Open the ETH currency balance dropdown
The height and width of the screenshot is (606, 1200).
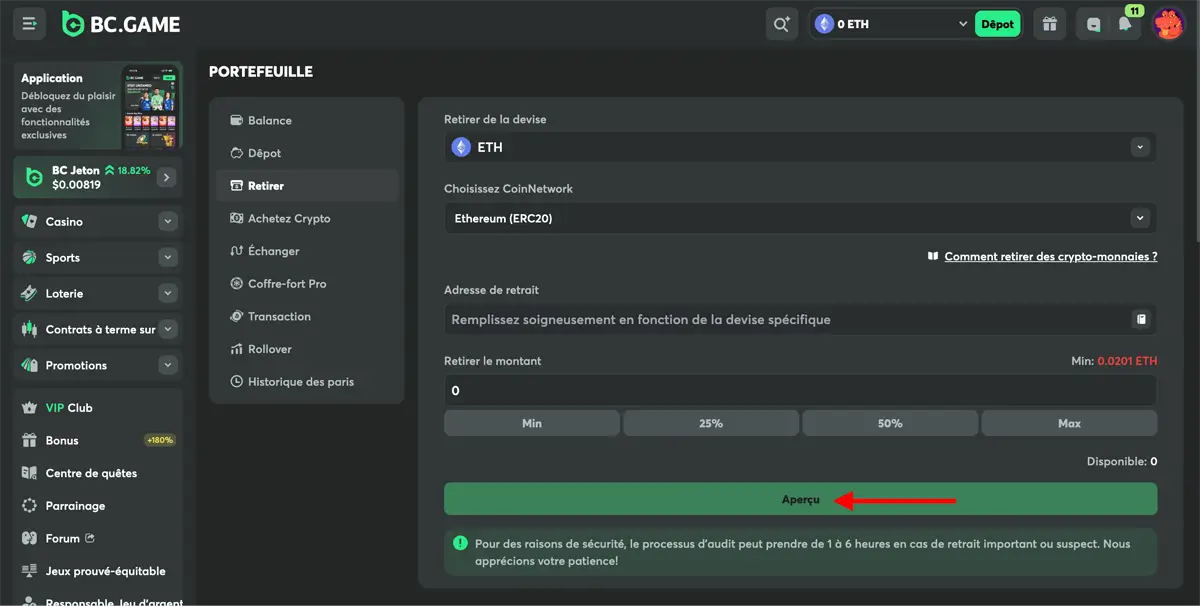[x=888, y=23]
